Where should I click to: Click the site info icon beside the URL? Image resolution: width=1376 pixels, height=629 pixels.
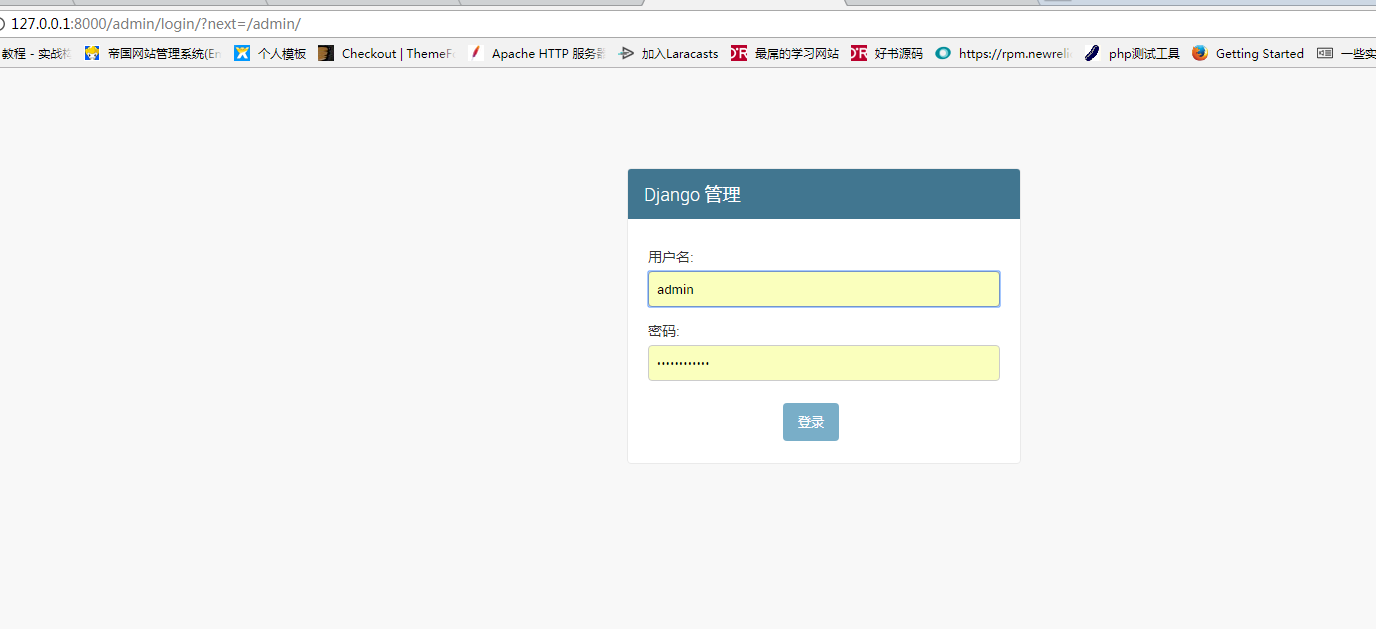tap(2, 24)
